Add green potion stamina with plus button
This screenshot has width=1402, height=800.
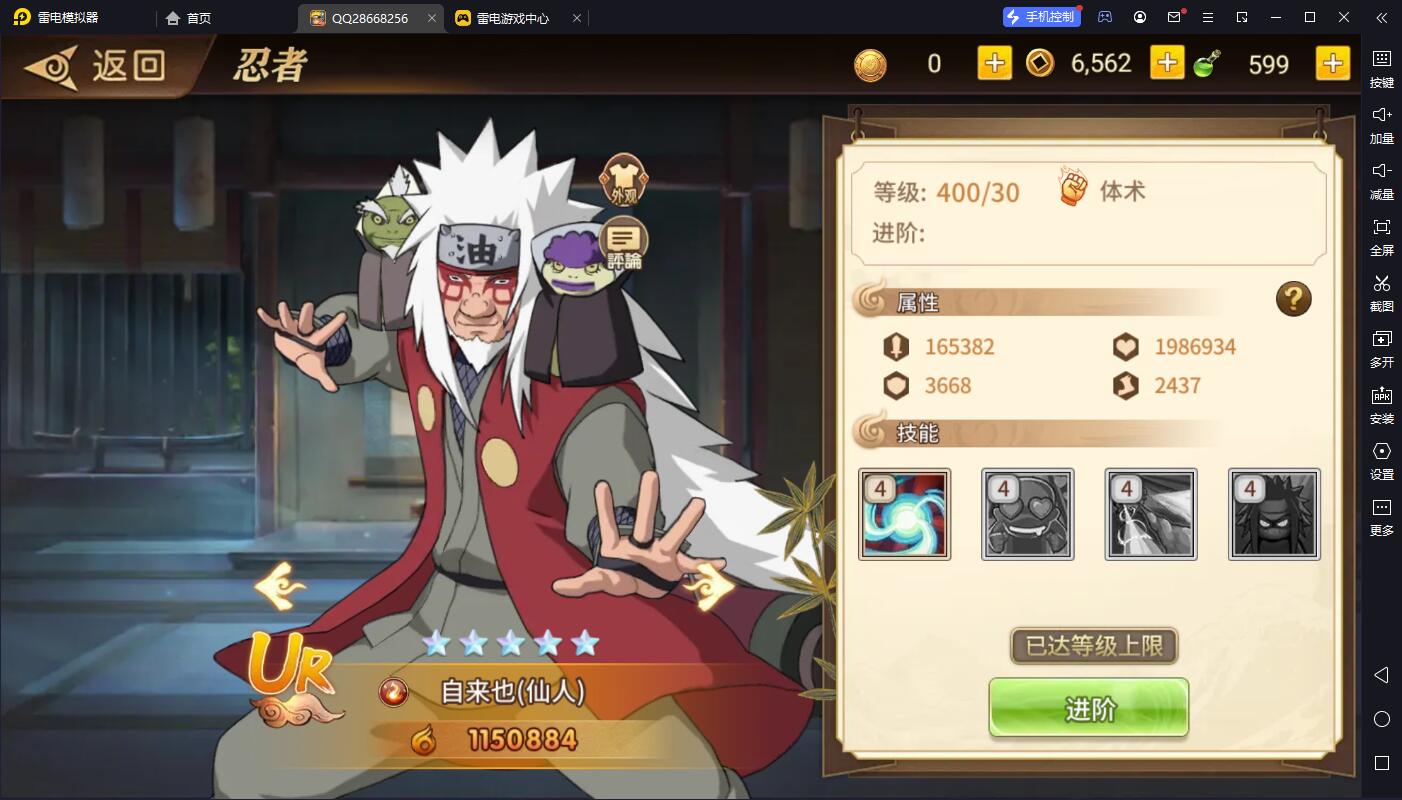click(1332, 63)
